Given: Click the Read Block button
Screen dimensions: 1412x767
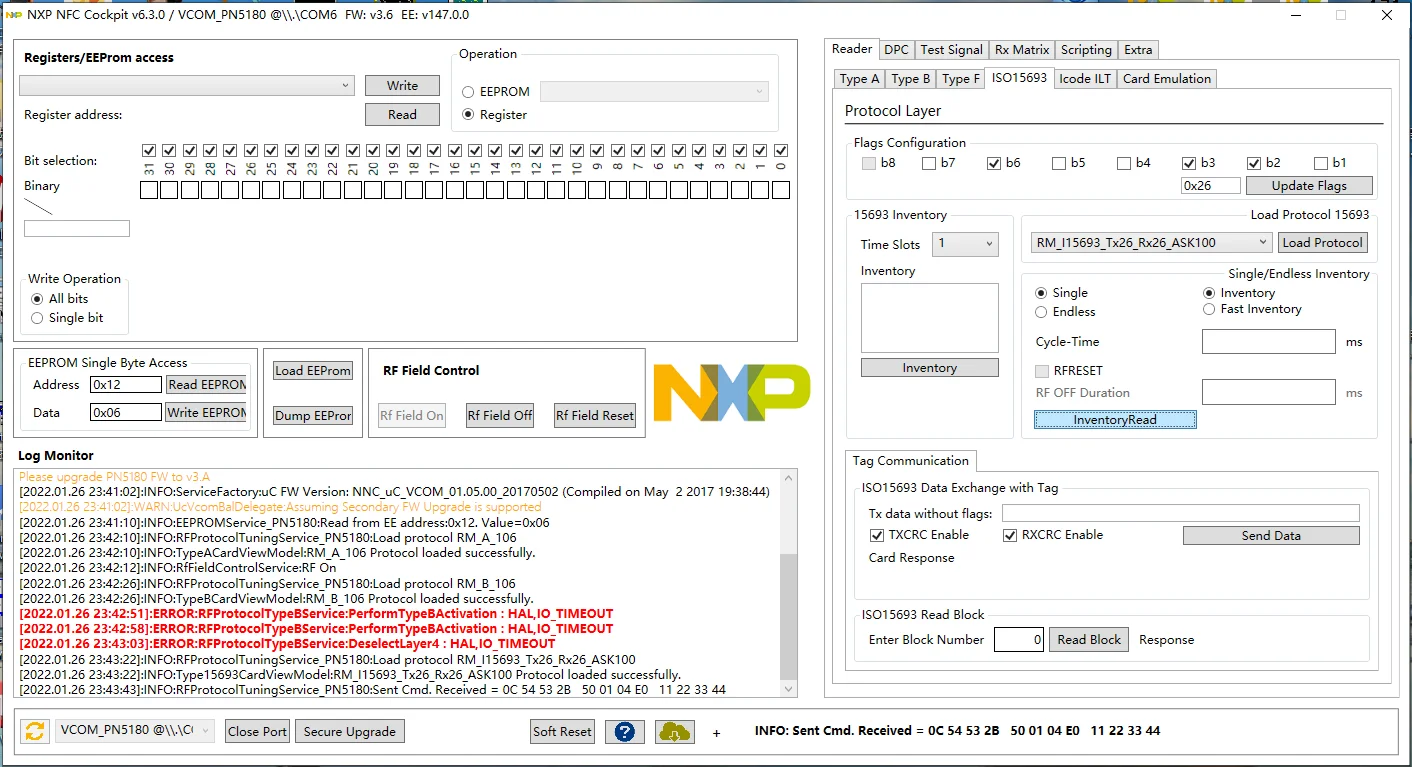Looking at the screenshot, I should (1089, 640).
